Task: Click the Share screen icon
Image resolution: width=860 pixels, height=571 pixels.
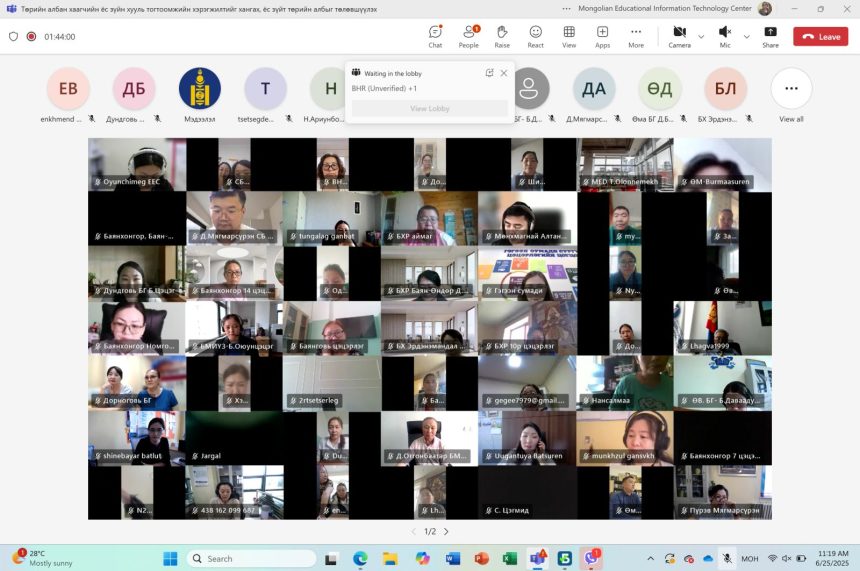Action: point(770,36)
